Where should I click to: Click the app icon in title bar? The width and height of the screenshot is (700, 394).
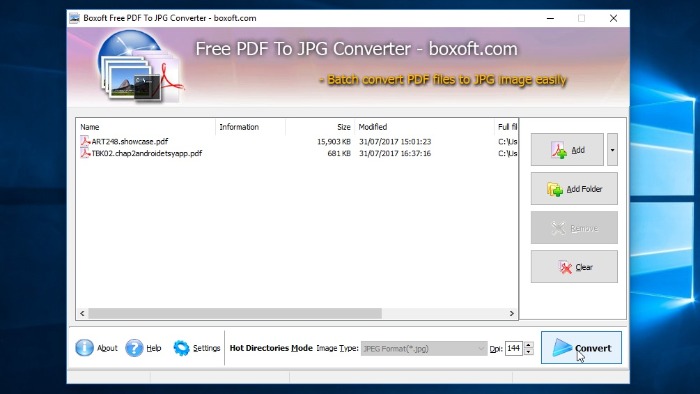(75, 18)
